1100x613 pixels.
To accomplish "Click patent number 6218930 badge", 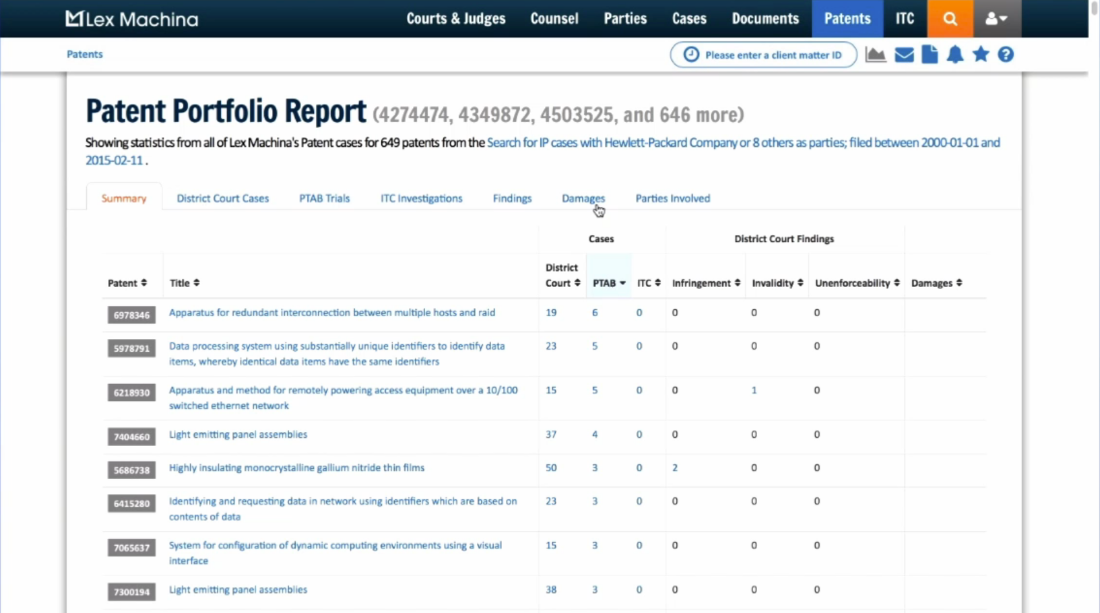I will click(x=131, y=392).
